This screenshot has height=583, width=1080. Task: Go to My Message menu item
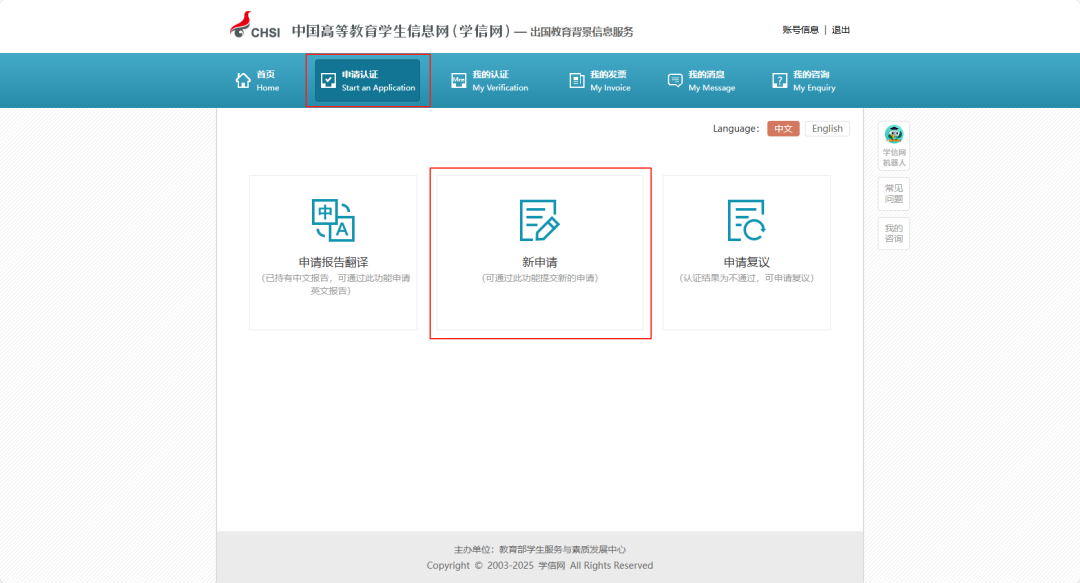(x=702, y=81)
